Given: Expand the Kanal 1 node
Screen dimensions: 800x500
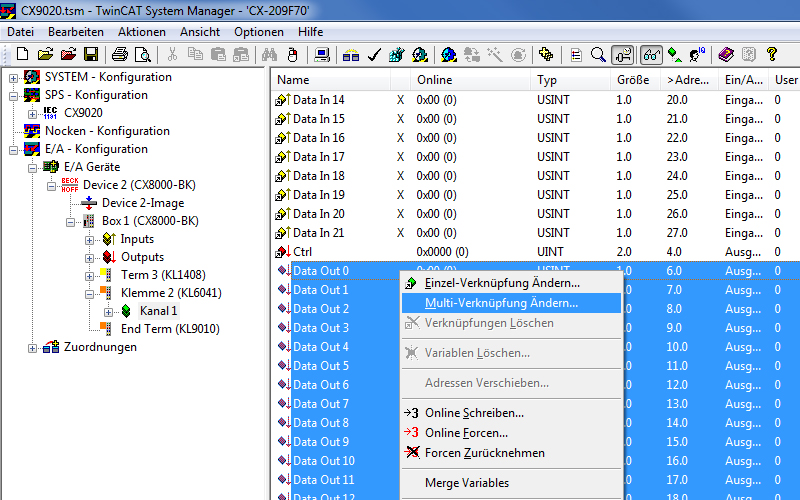Looking at the screenshot, I should pyautogui.click(x=108, y=312).
